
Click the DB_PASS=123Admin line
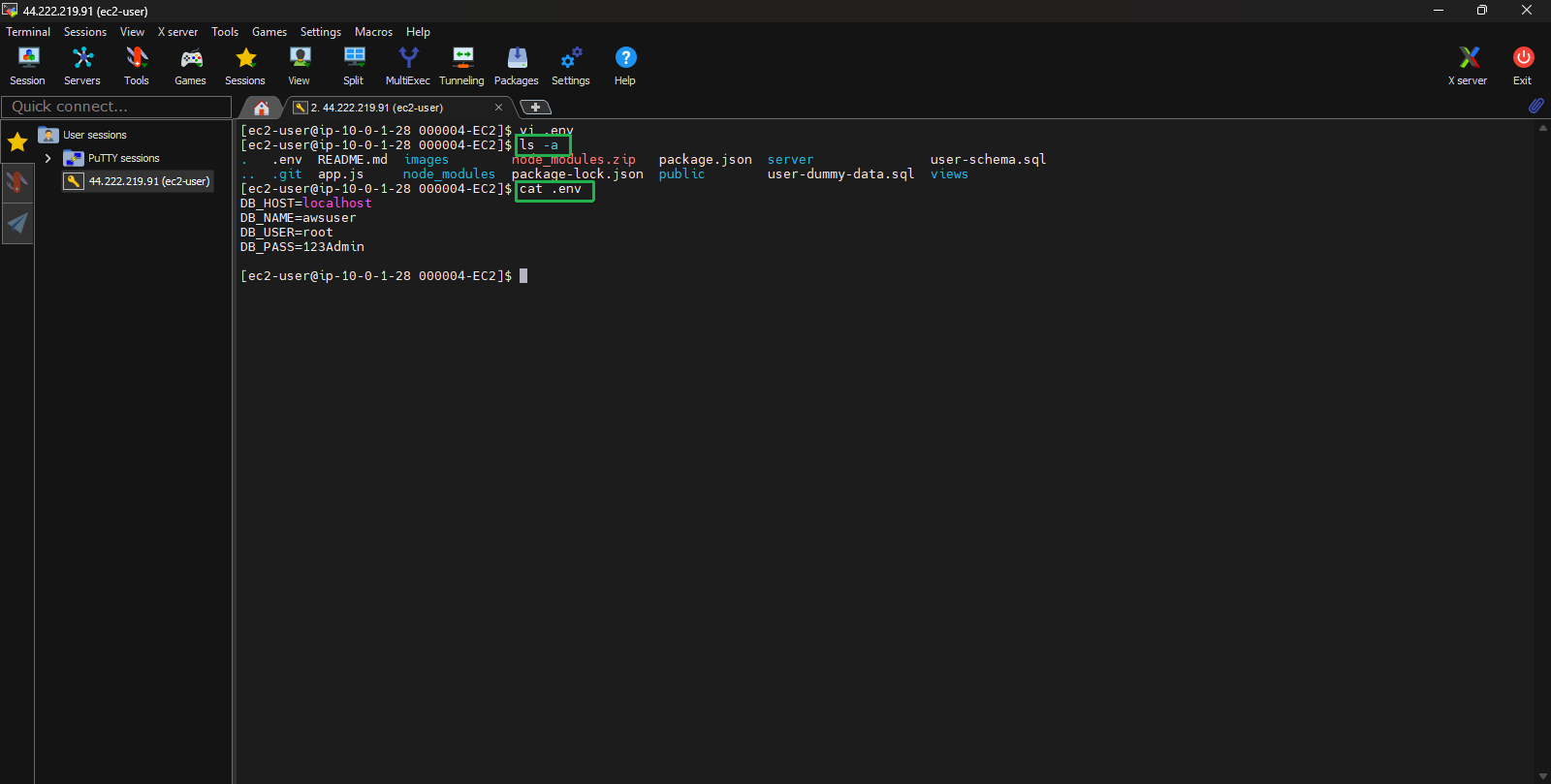click(x=302, y=247)
